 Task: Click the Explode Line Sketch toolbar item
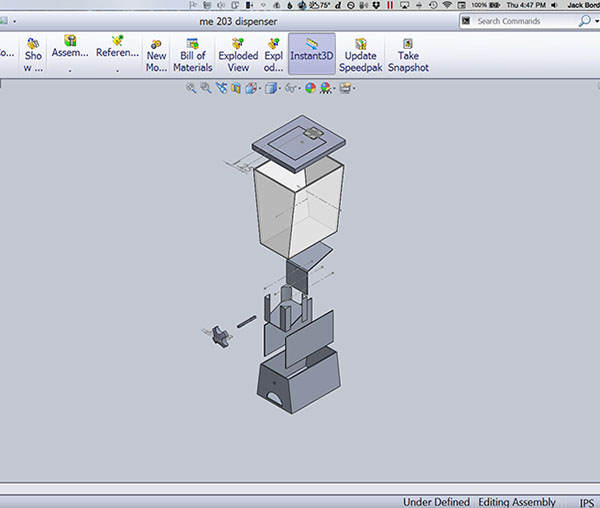[x=274, y=55]
